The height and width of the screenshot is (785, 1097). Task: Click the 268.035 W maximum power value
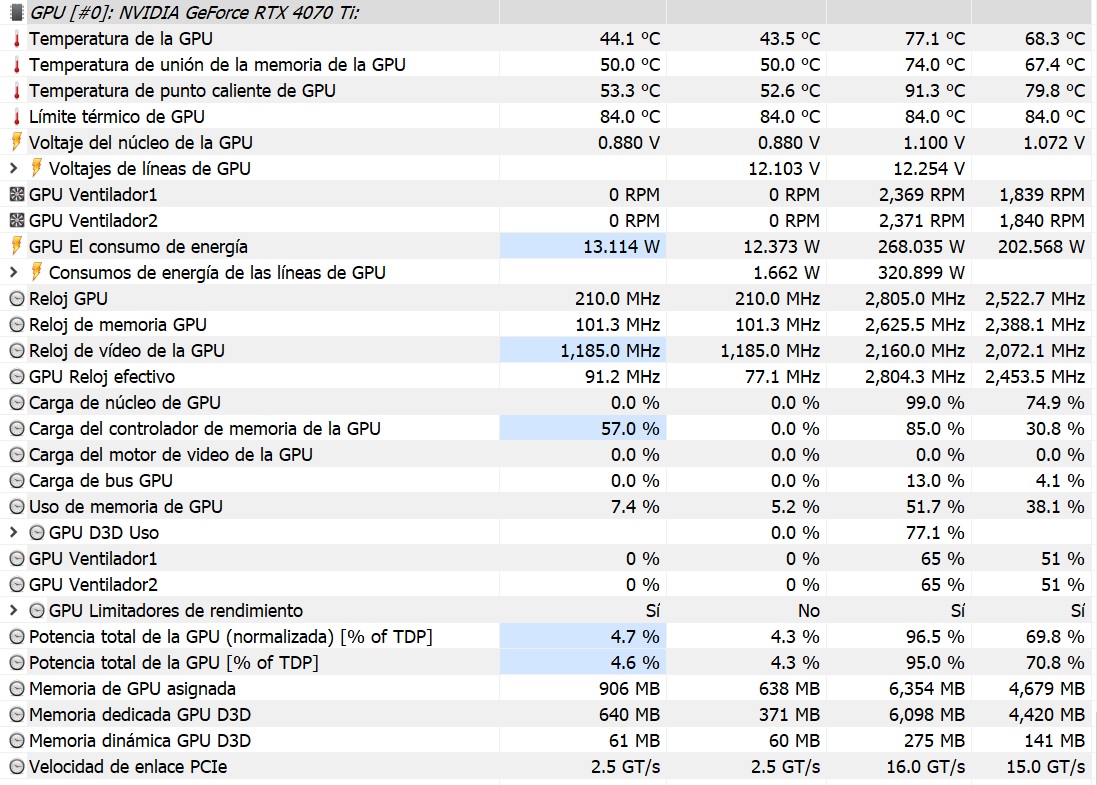point(921,246)
